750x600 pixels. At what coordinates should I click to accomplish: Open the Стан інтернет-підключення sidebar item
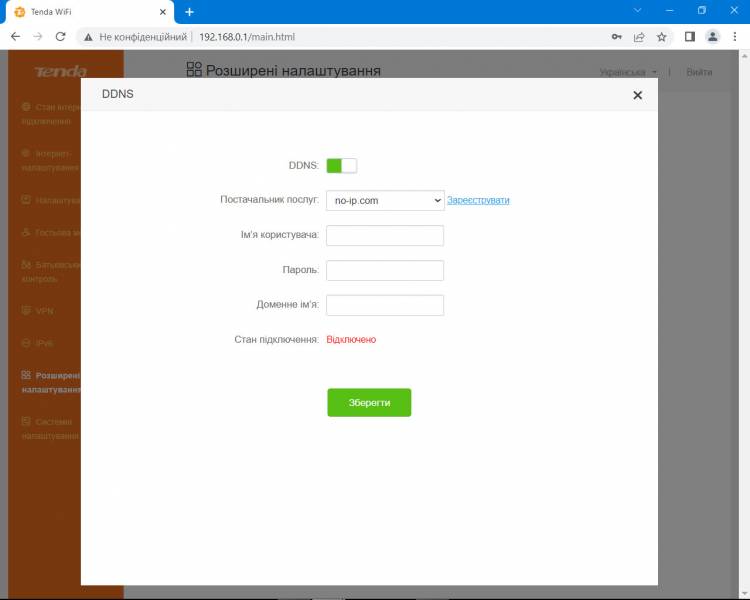click(51, 114)
